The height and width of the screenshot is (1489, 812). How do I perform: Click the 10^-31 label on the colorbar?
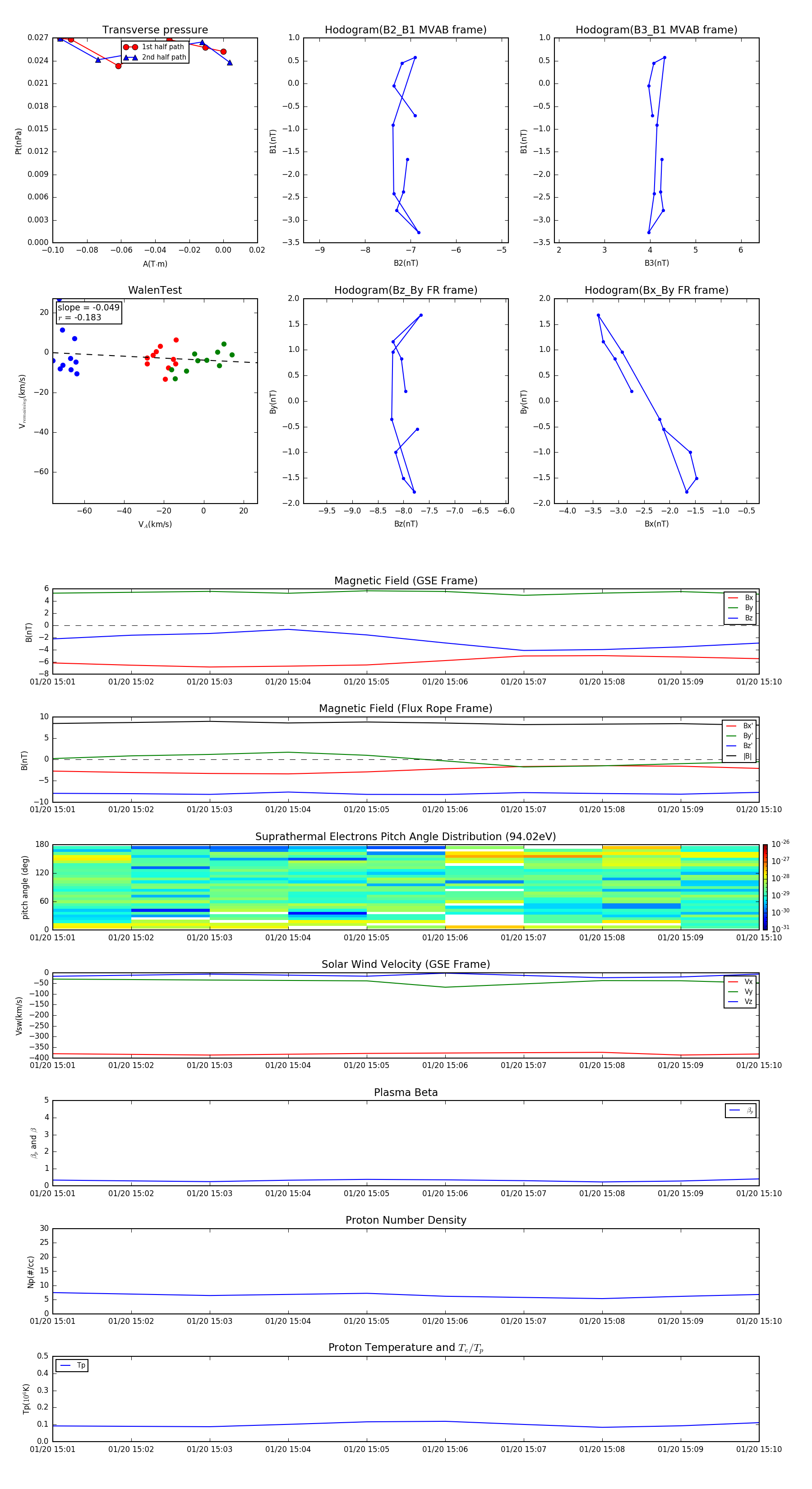point(780,929)
